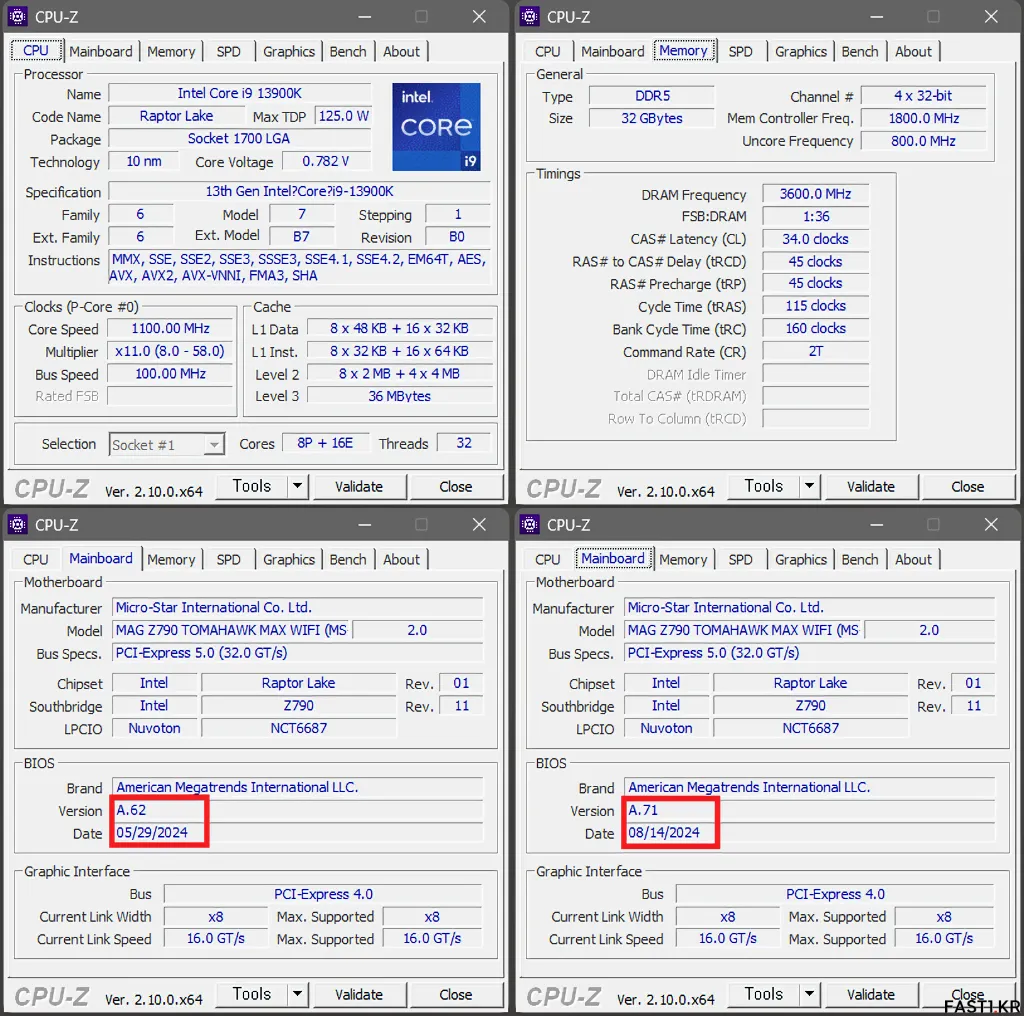Click BIOS Date 05/29/2024 field
The image size is (1024, 1016).
pos(298,833)
